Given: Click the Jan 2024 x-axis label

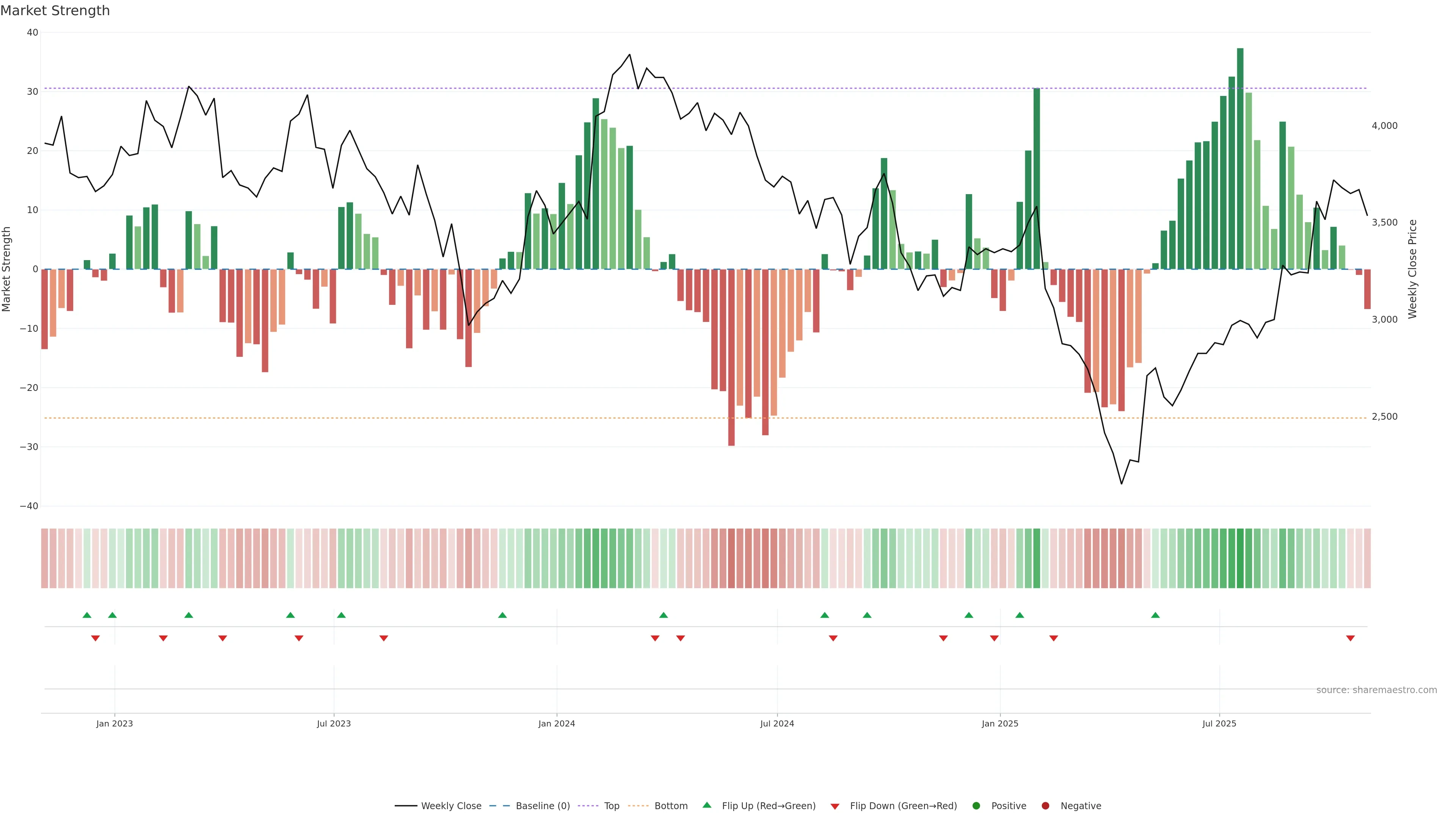Looking at the screenshot, I should tap(556, 723).
